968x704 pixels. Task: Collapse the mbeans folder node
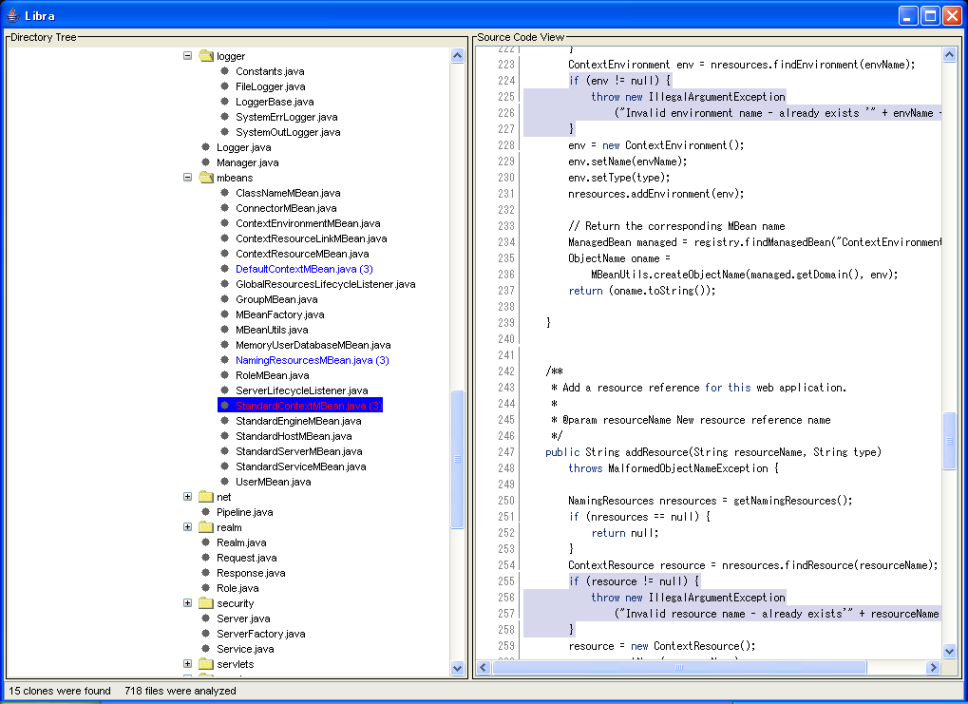pyautogui.click(x=187, y=178)
